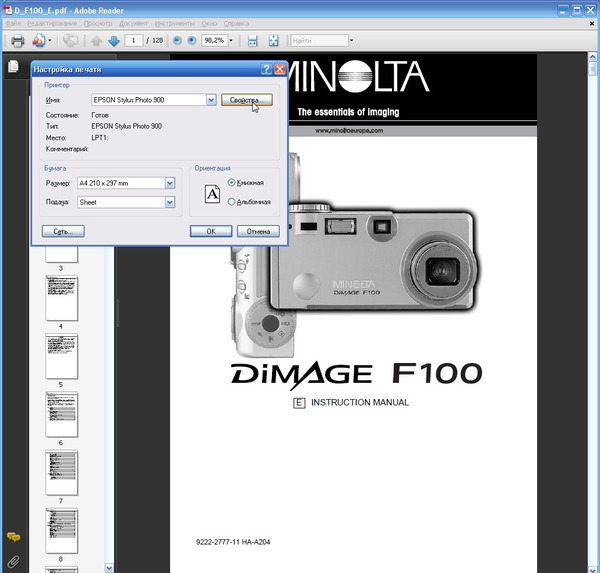Click document scrollbar down arrow

point(592,569)
